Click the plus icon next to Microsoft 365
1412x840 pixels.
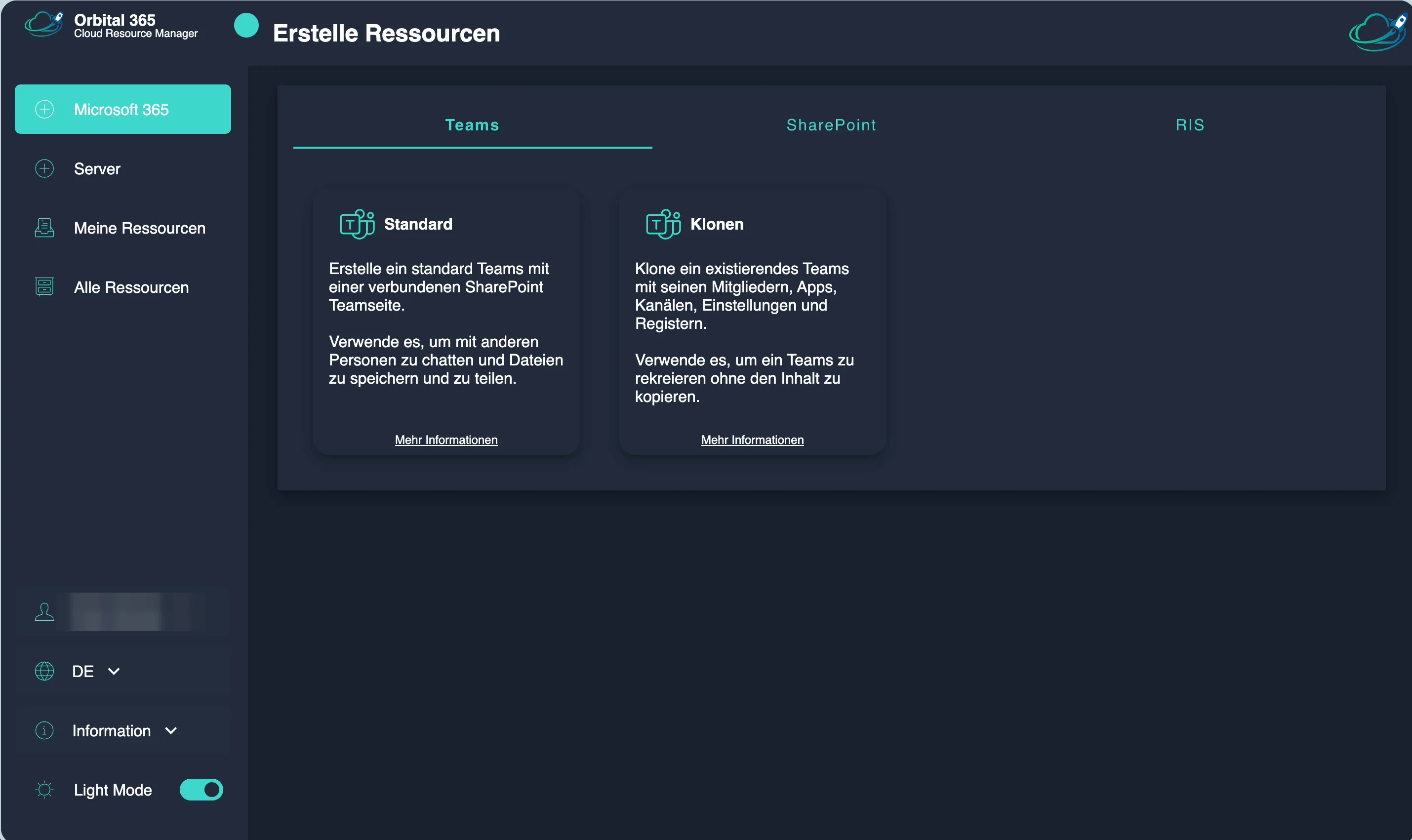coord(45,109)
